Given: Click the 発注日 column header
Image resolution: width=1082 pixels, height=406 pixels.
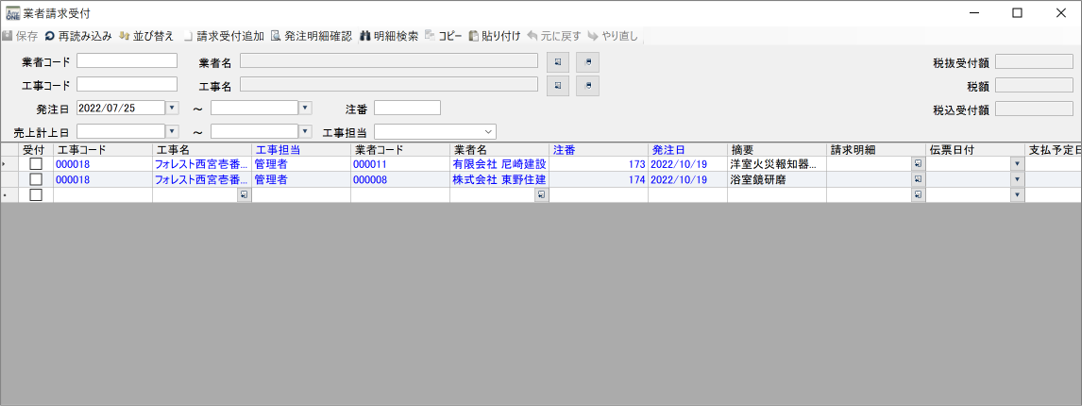Looking at the screenshot, I should [x=688, y=150].
